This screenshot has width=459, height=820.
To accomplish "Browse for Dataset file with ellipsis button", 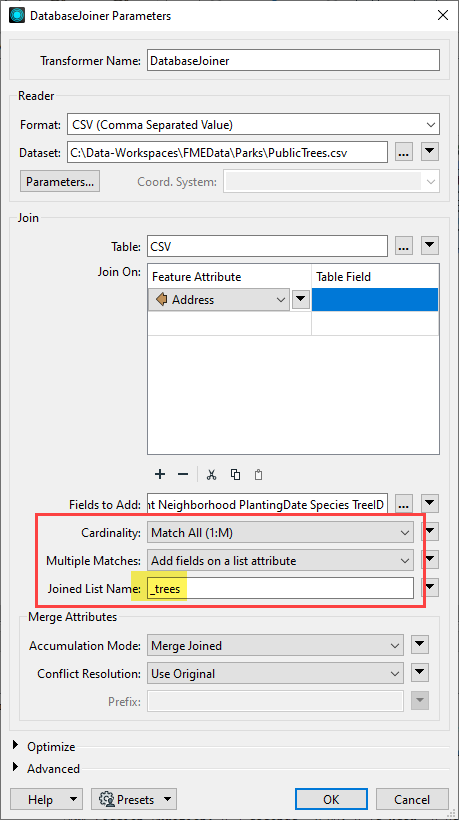I will point(403,153).
